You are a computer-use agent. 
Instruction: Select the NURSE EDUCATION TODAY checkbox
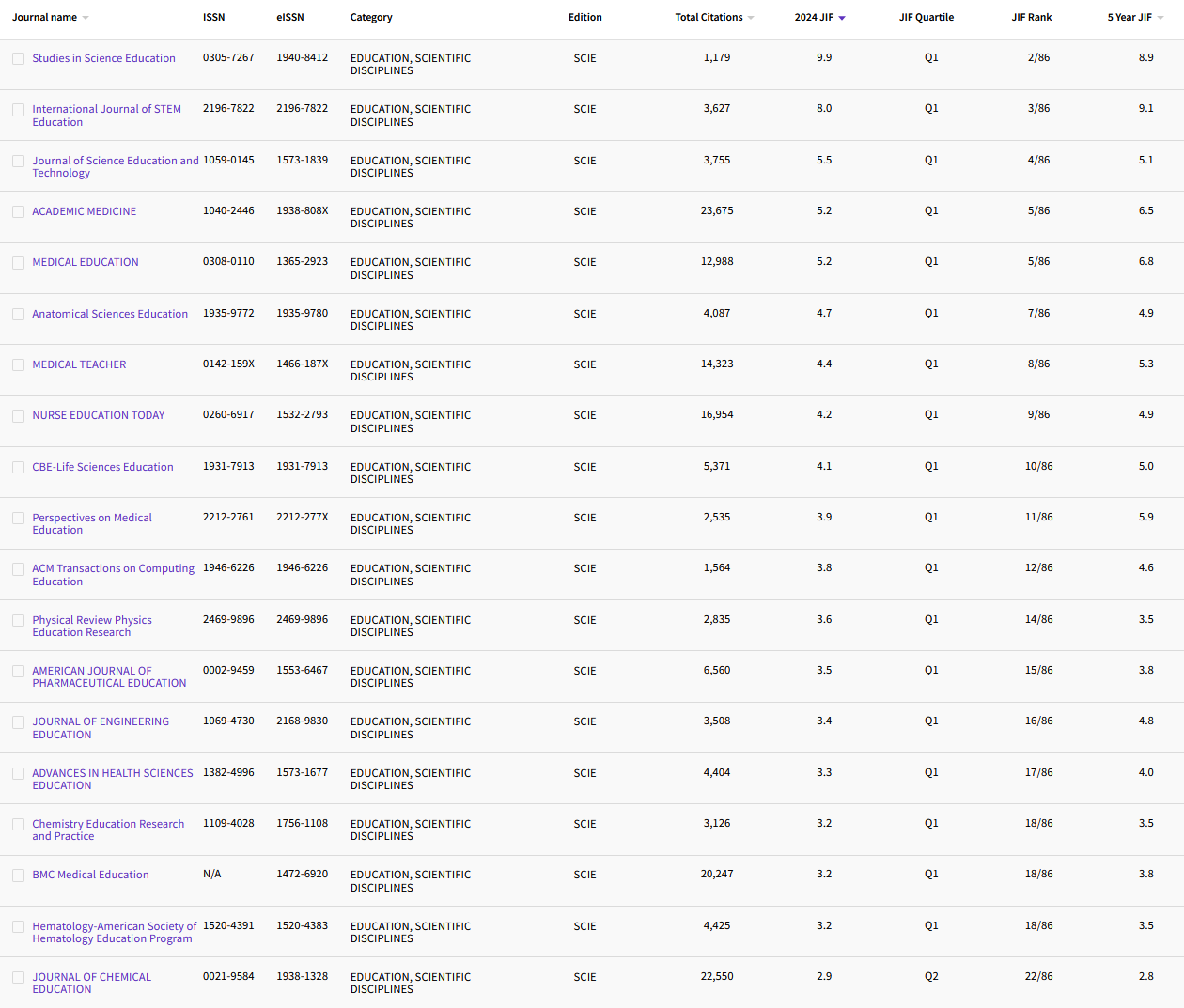click(x=18, y=415)
